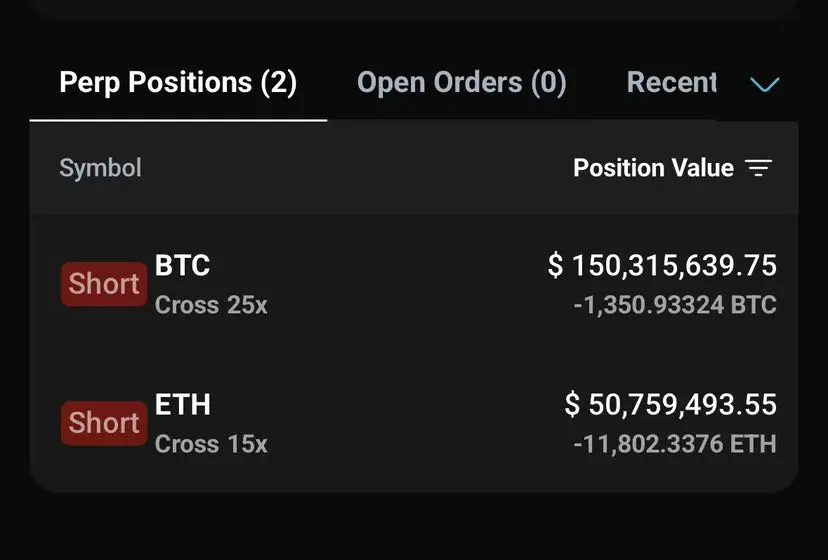Expand the tabs chevron dropdown arrow
Viewport: 828px width, 560px height.
(765, 84)
